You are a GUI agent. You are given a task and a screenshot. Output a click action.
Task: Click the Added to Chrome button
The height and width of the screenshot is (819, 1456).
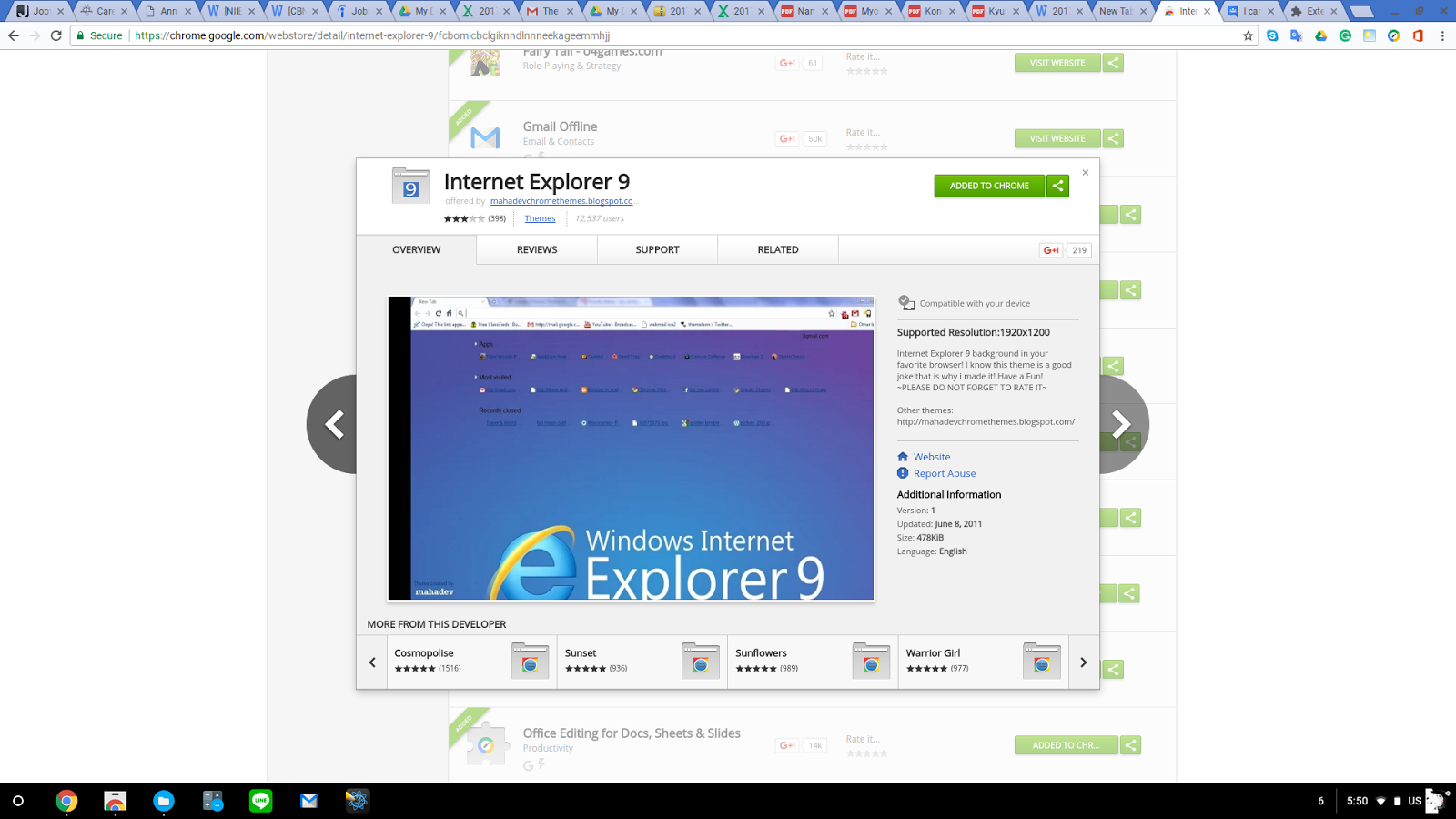point(989,186)
